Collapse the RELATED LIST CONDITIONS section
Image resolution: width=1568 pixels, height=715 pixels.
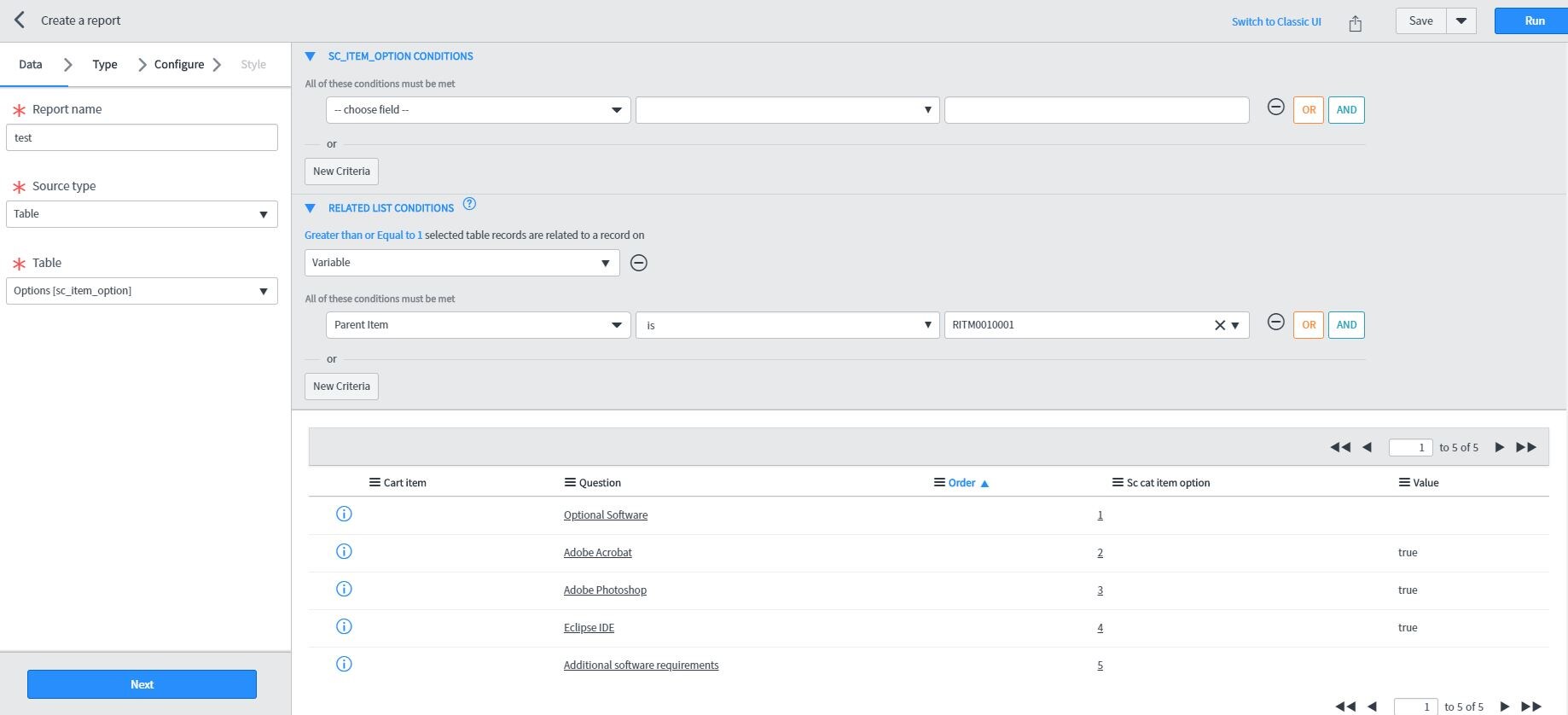tap(310, 208)
